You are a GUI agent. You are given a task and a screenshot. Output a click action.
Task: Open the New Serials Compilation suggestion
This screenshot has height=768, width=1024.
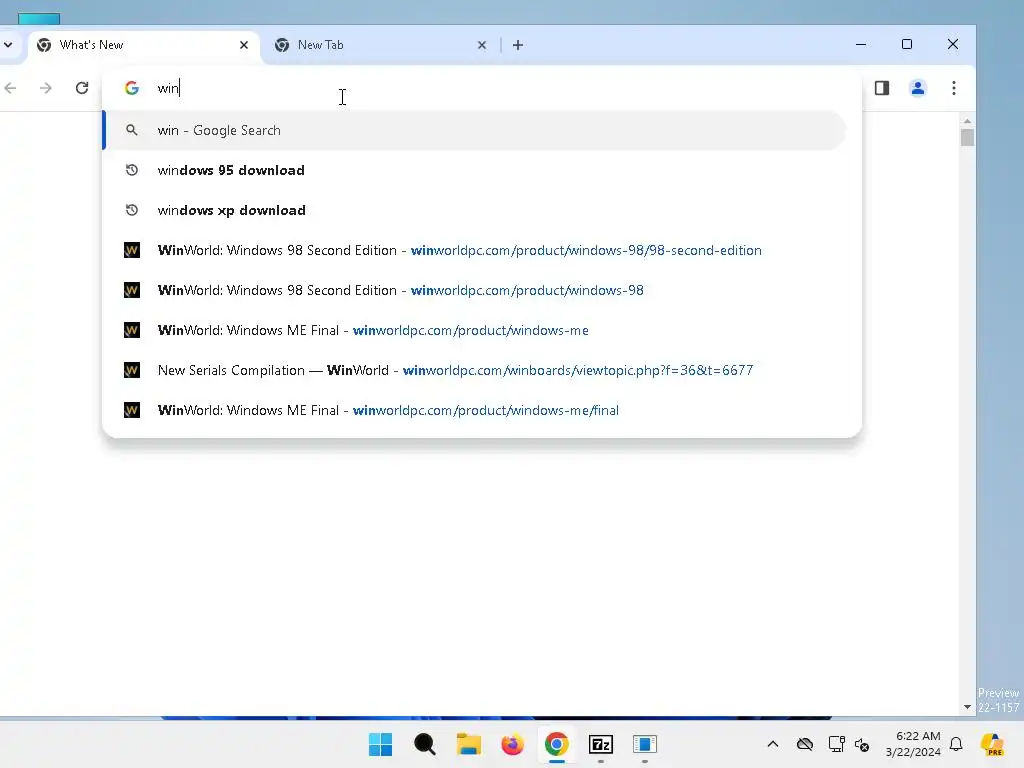(475, 370)
